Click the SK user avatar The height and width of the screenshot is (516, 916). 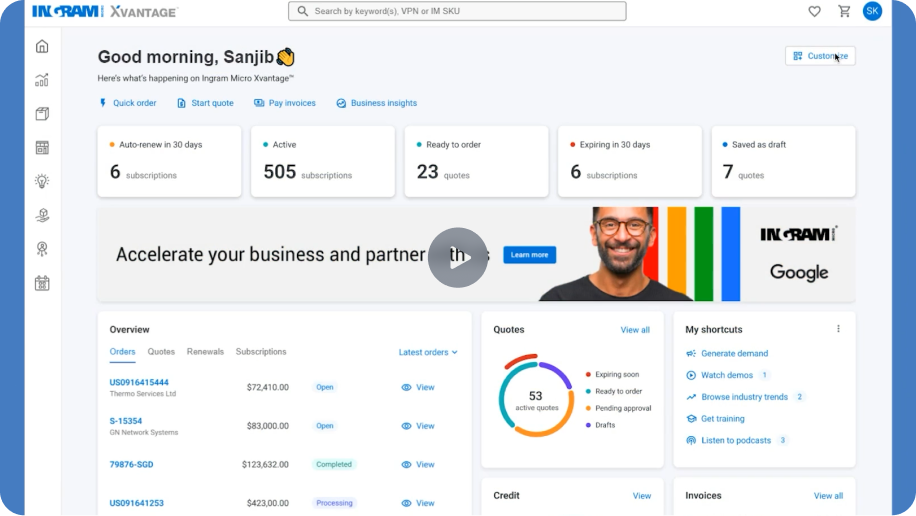pyautogui.click(x=872, y=12)
